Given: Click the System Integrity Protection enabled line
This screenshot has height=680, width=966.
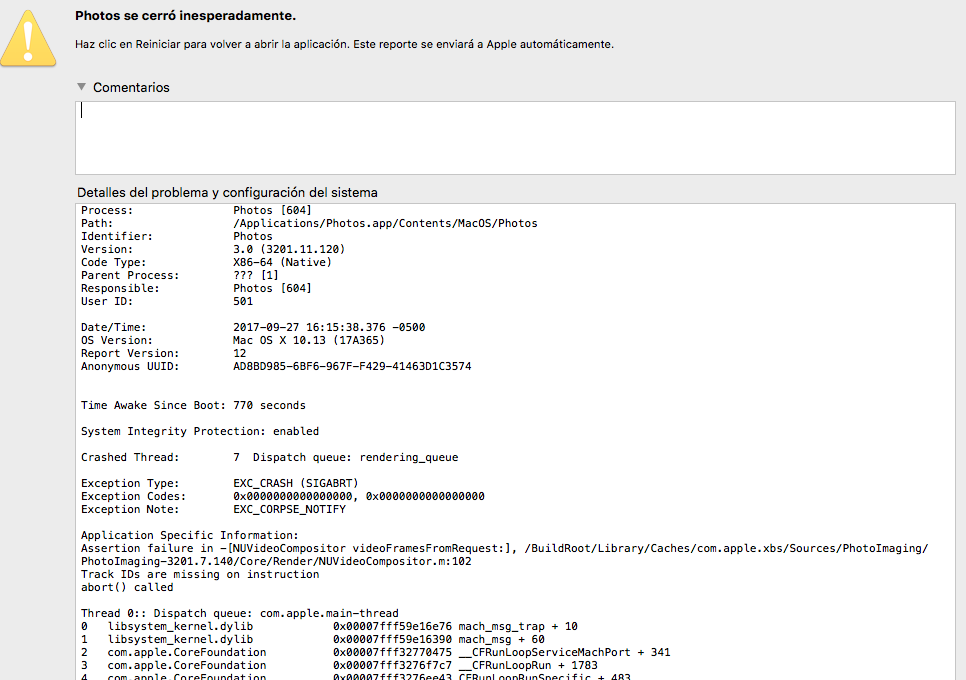Looking at the screenshot, I should [x=200, y=431].
